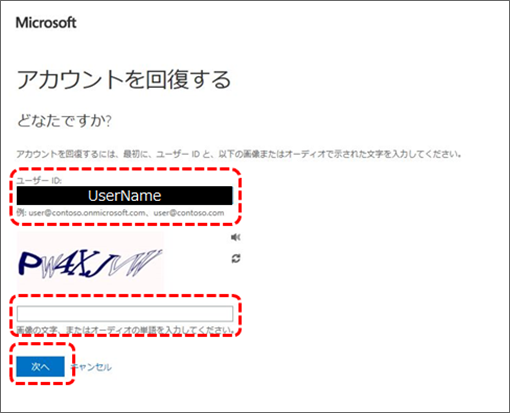
Task: Click the 次へ button
Action: click(40, 366)
